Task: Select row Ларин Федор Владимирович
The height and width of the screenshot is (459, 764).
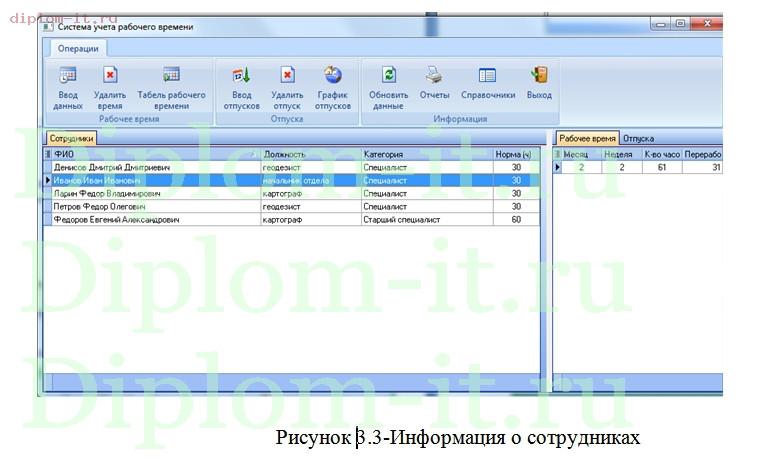Action: 291,193
